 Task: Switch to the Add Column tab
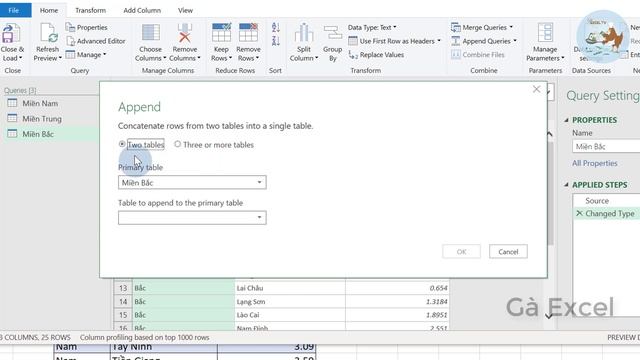point(142,10)
